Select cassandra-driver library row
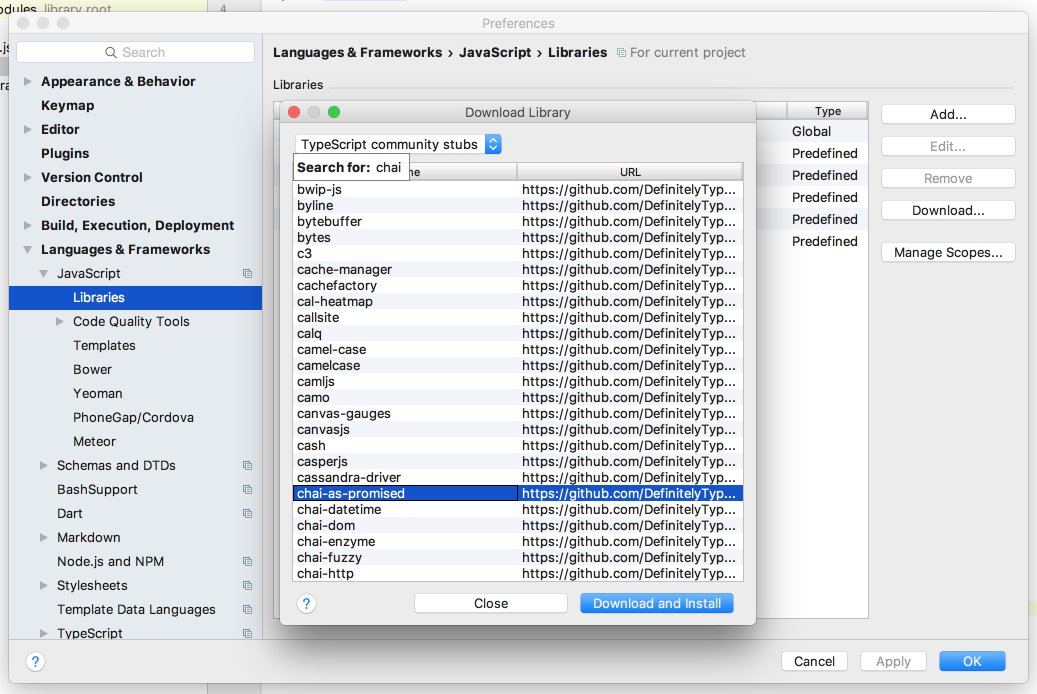 [x=518, y=478]
